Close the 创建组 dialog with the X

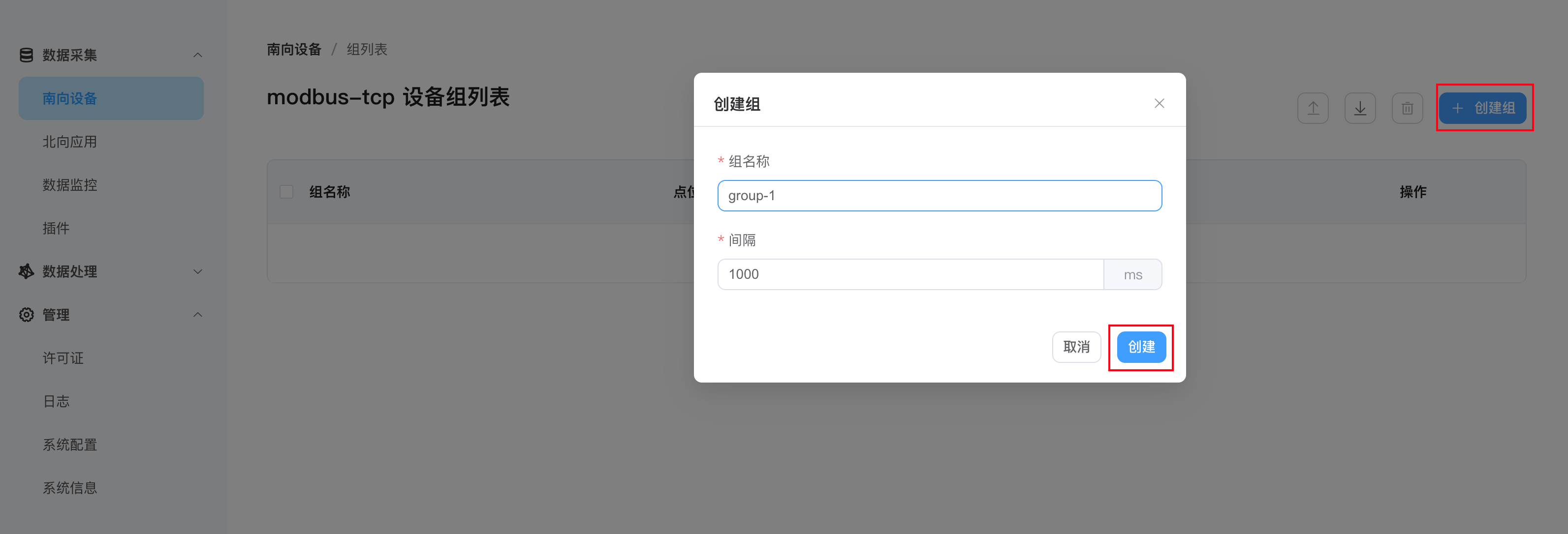[1159, 103]
